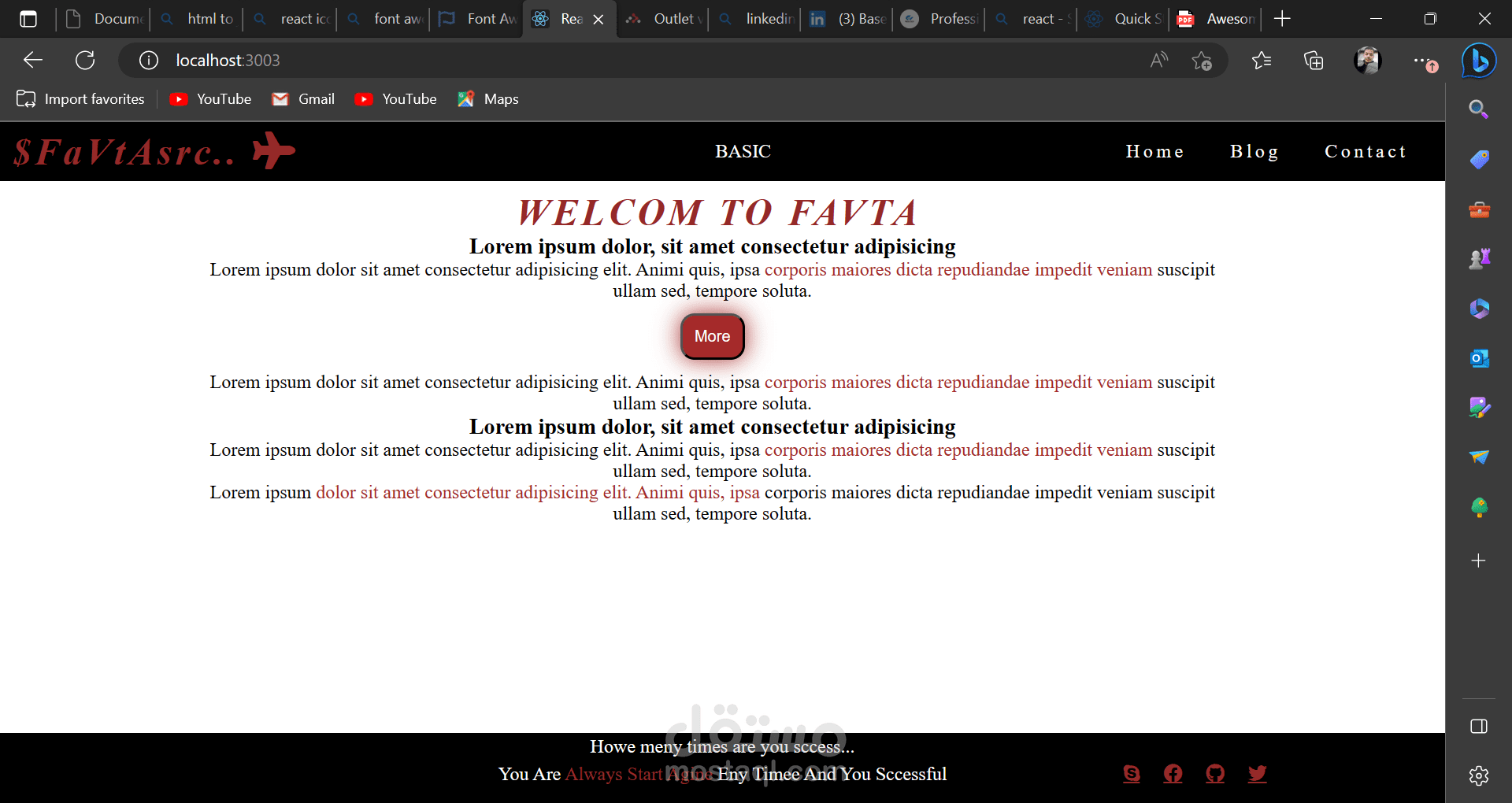The image size is (1512, 803).
Task: Open the first YouTube bookmark
Action: (x=210, y=99)
